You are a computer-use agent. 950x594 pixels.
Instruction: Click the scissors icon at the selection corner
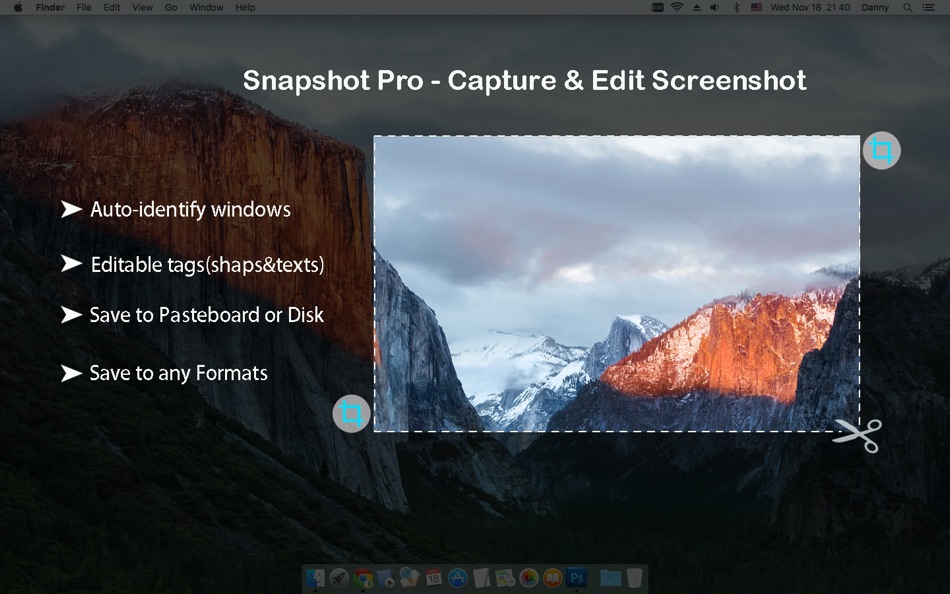coord(857,435)
